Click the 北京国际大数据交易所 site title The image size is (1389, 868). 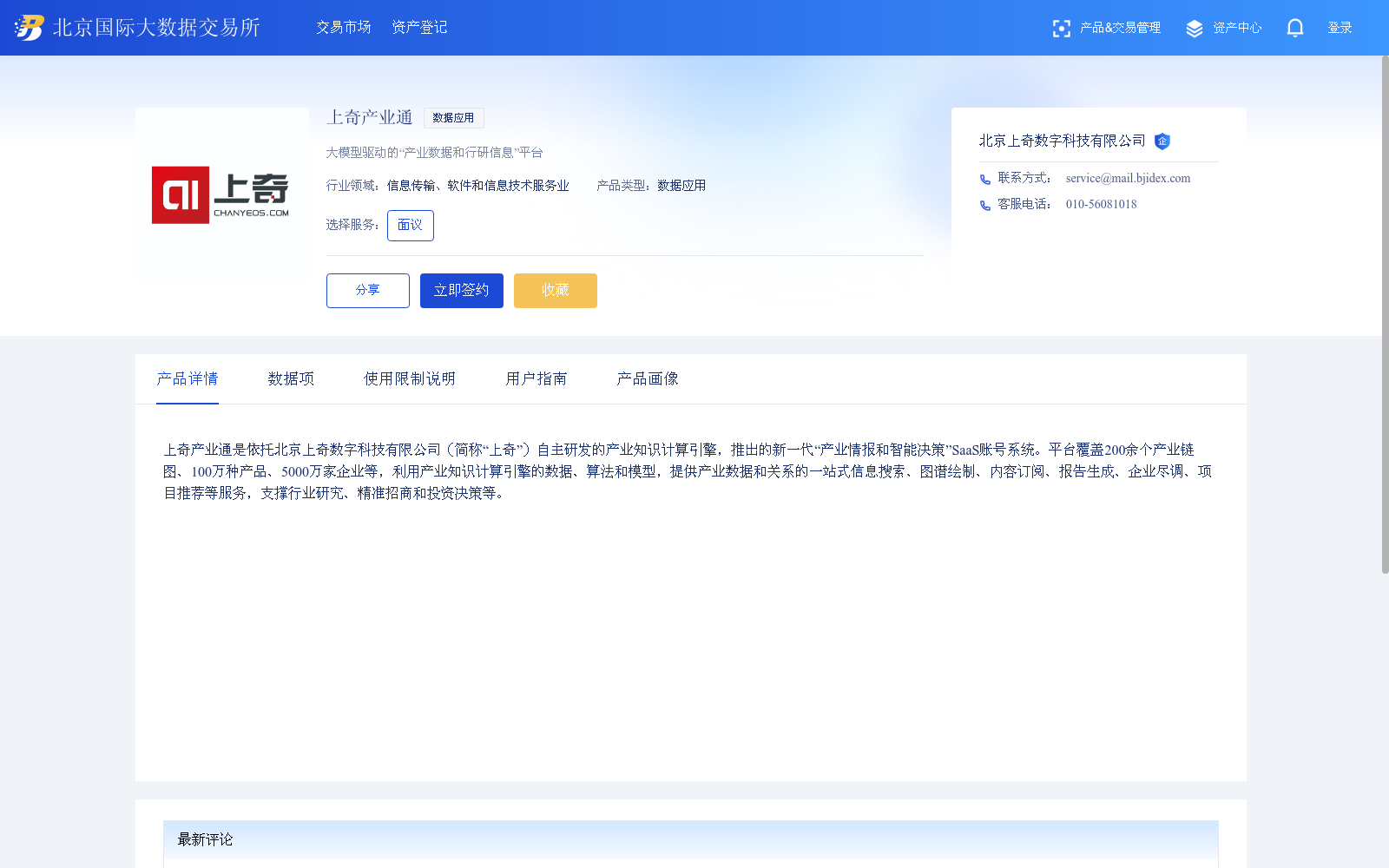coord(156,28)
